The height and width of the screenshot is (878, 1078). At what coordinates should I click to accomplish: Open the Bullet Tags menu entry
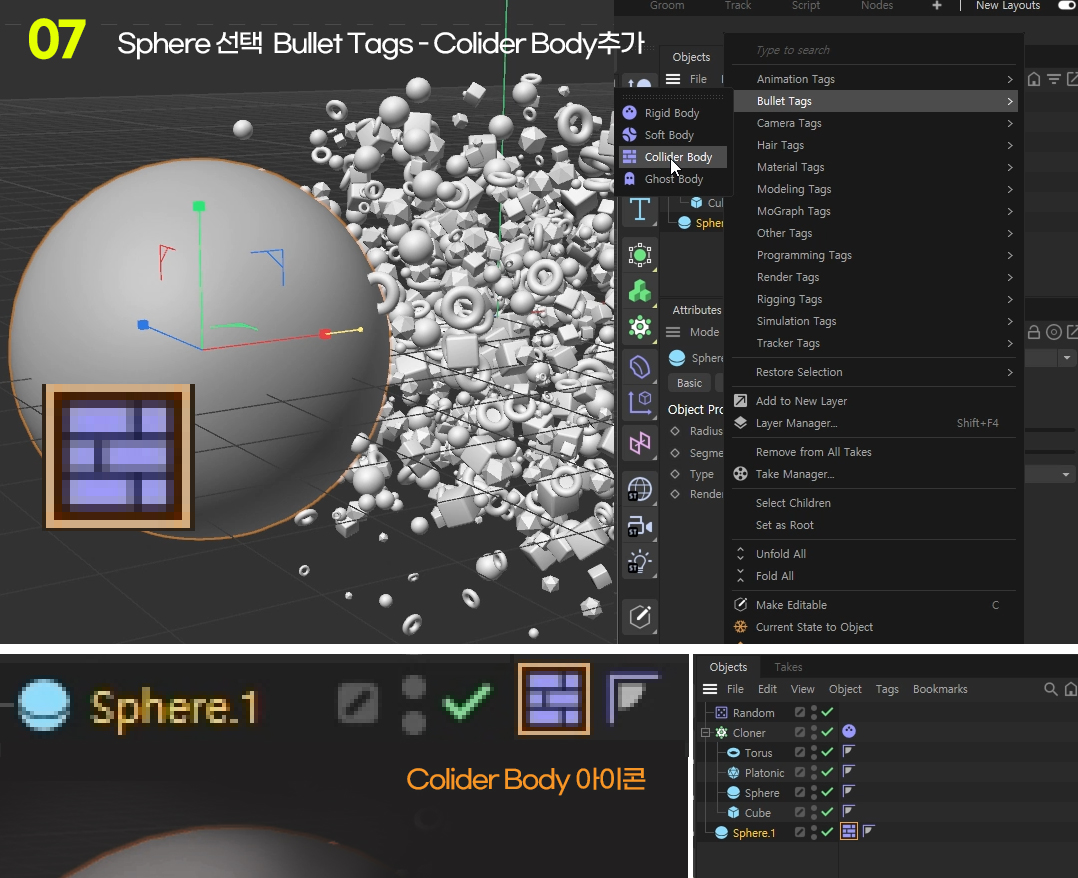tap(876, 101)
